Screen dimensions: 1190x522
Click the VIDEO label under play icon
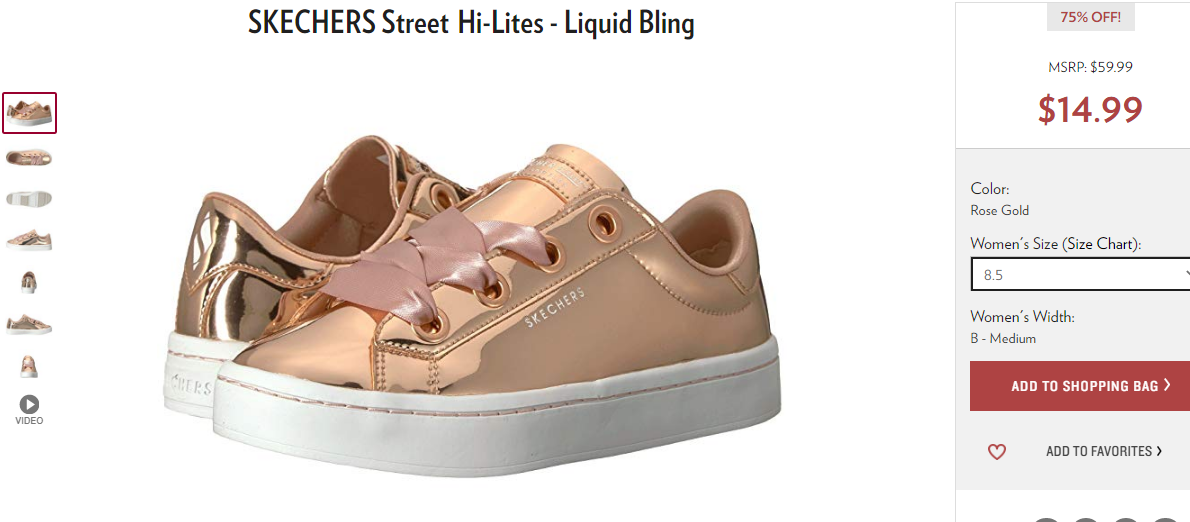29,420
